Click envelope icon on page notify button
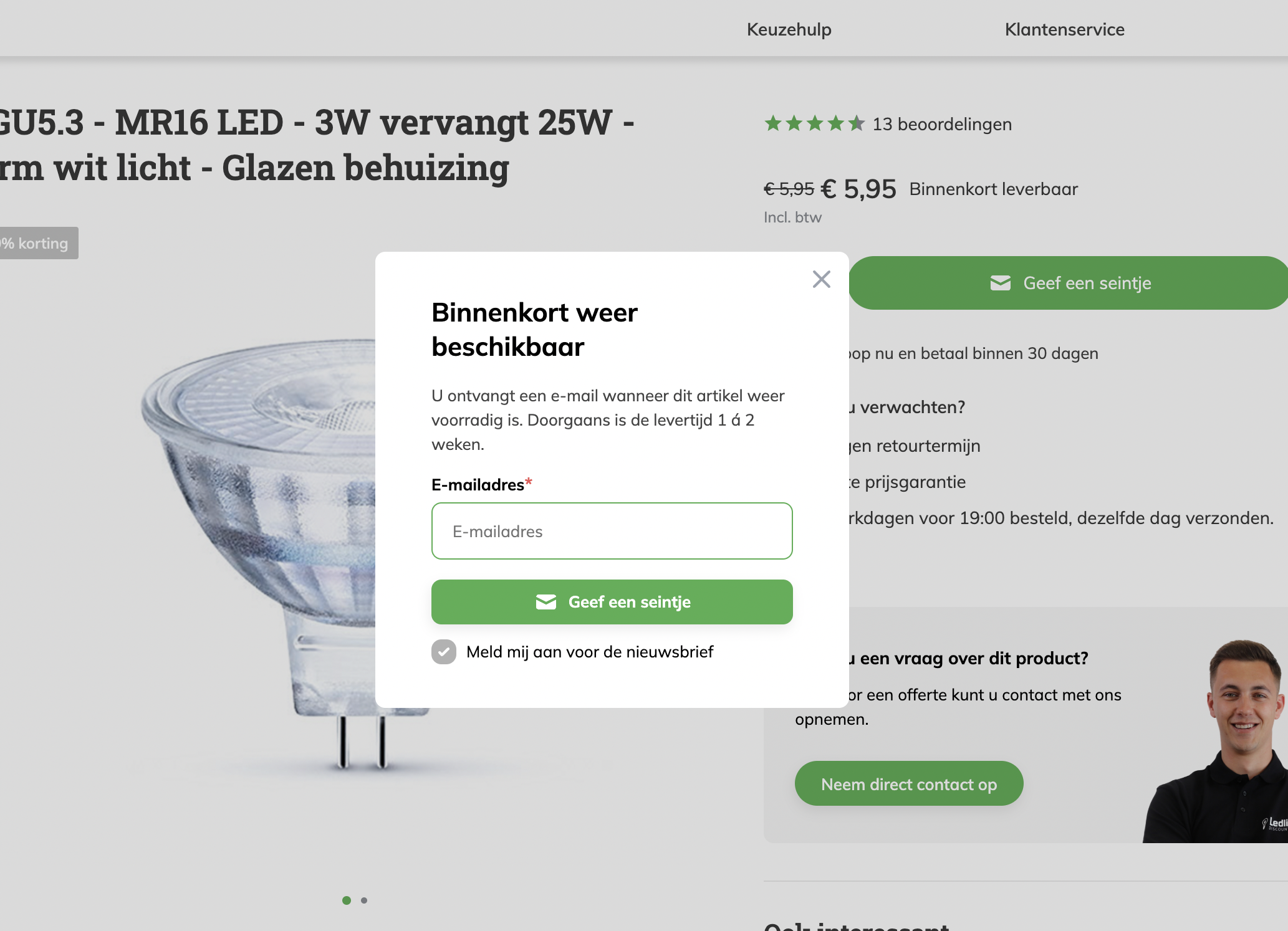 coord(1001,283)
